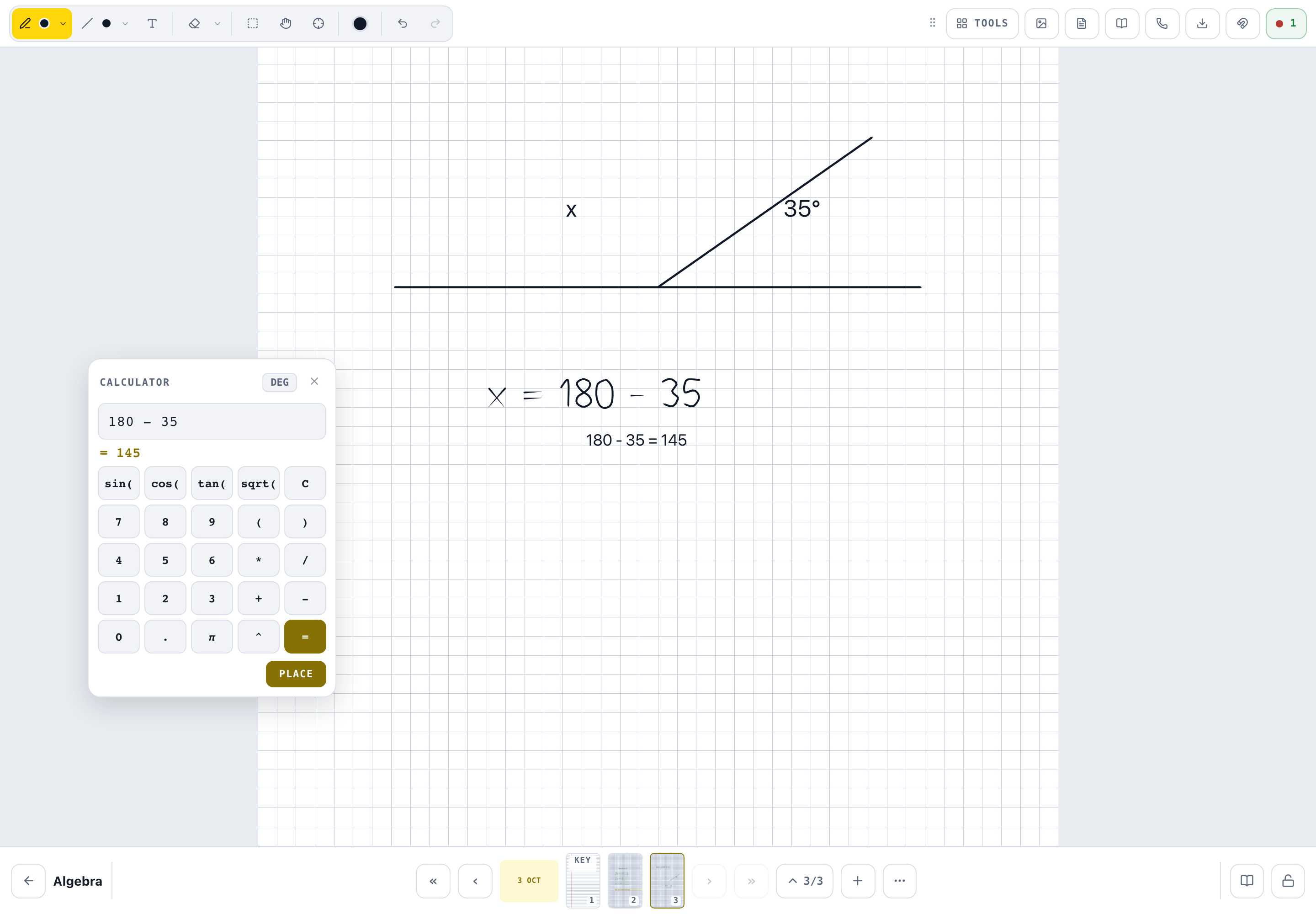Place calculator result on canvas
The height and width of the screenshot is (914, 1316).
tap(296, 674)
